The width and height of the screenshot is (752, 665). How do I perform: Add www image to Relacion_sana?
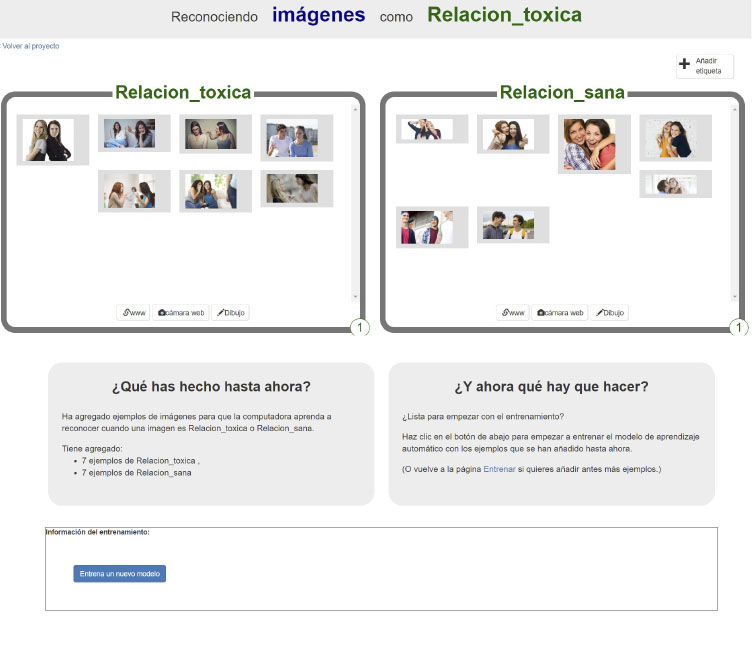coord(513,313)
